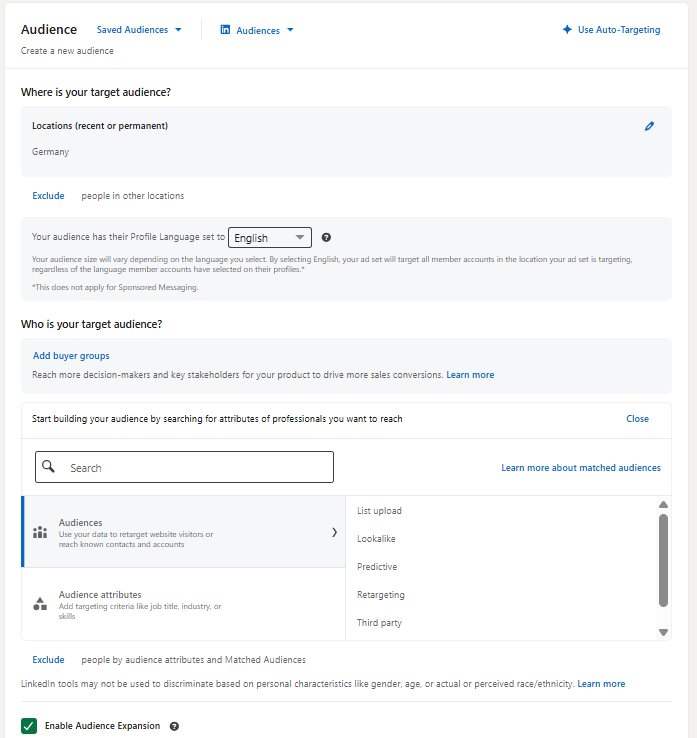Screen dimensions: 697x738
Task: Expand Audiences category chevron arrow
Action: 334,532
